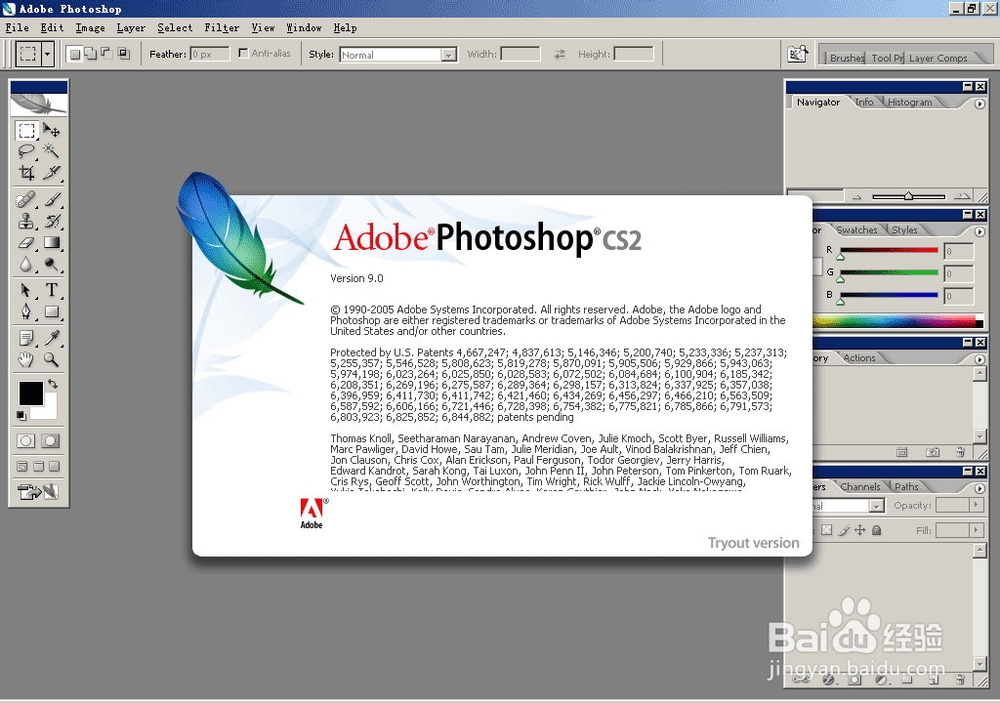The height and width of the screenshot is (703, 1000).
Task: Click the color spectrum ramp bar
Action: 899,321
